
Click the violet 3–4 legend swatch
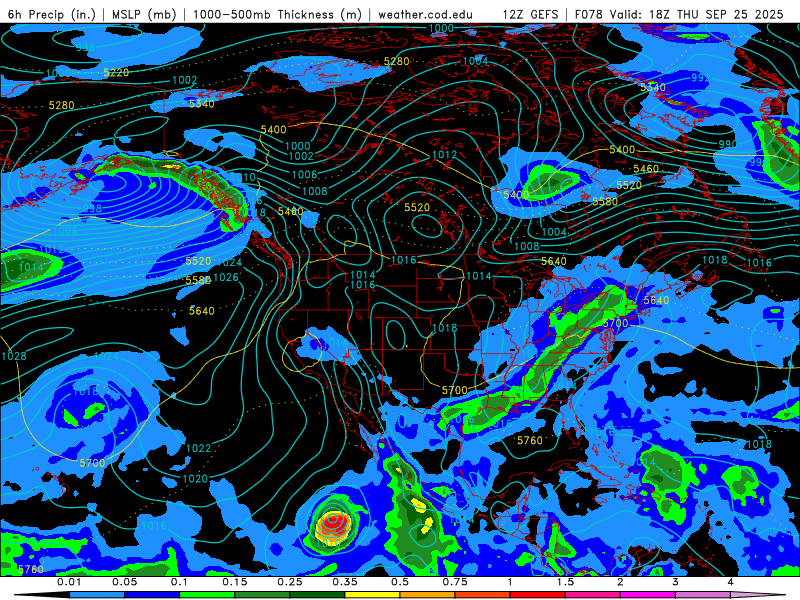[x=703, y=595]
